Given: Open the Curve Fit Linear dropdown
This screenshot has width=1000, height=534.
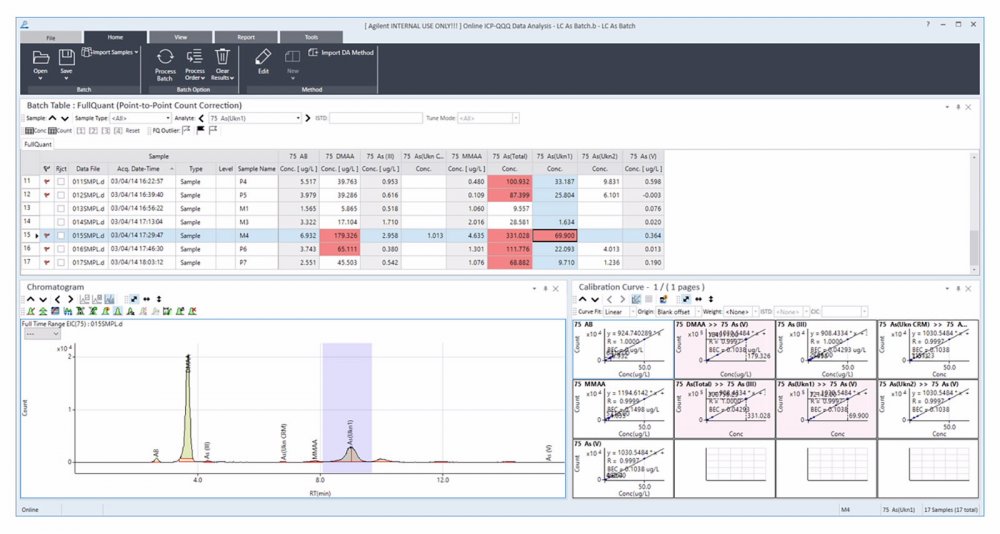Looking at the screenshot, I should [x=619, y=312].
